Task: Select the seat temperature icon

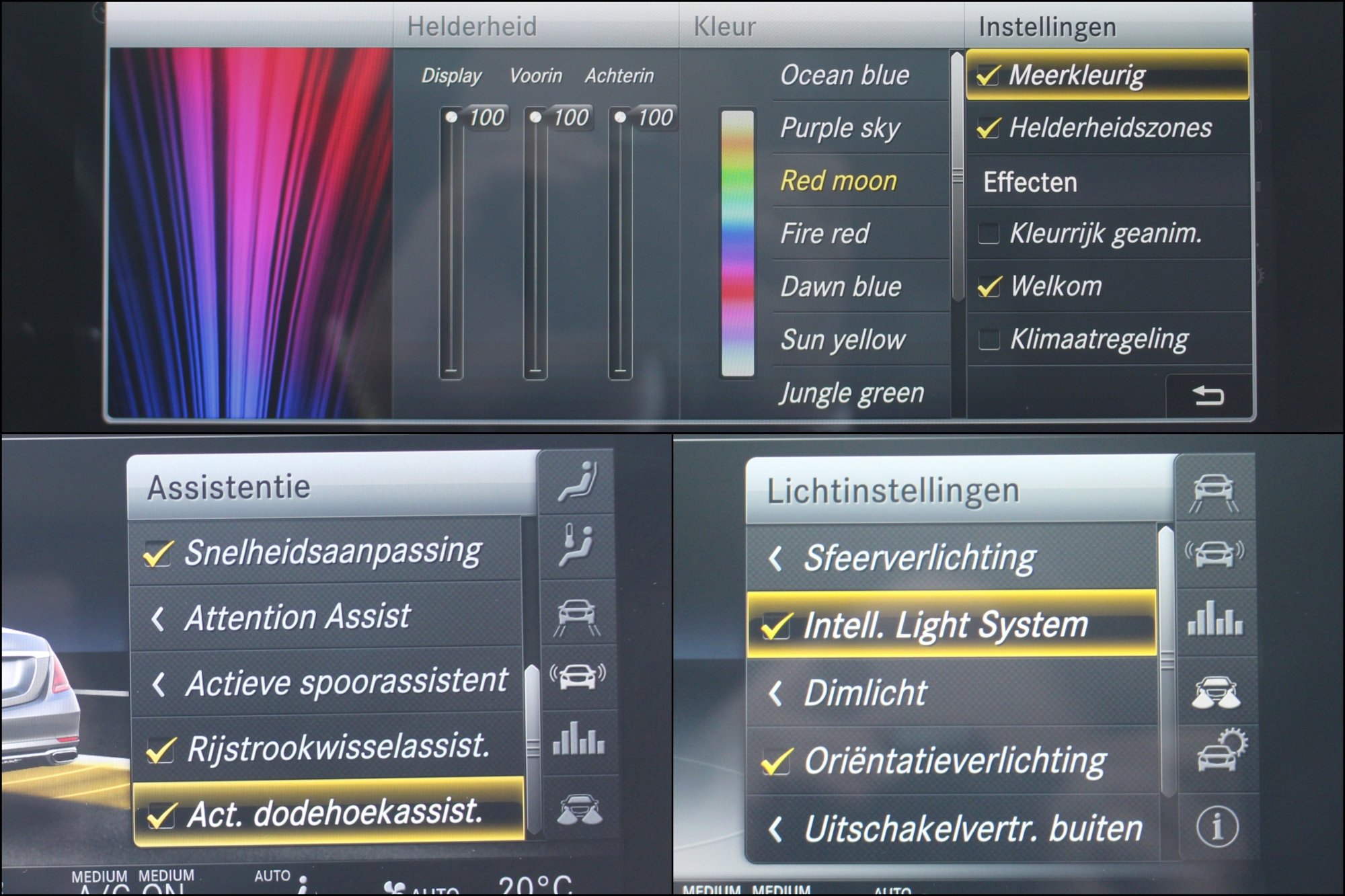Action: [x=578, y=546]
